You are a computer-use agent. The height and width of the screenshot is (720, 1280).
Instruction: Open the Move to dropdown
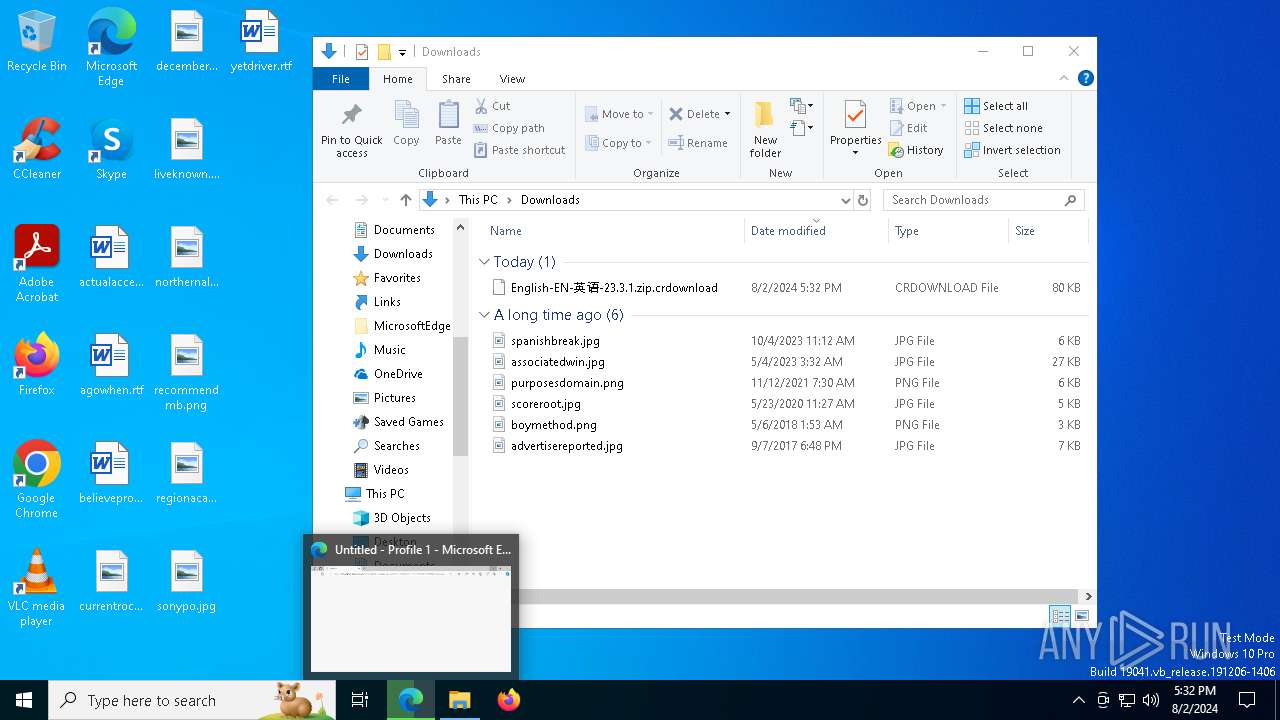coord(619,114)
